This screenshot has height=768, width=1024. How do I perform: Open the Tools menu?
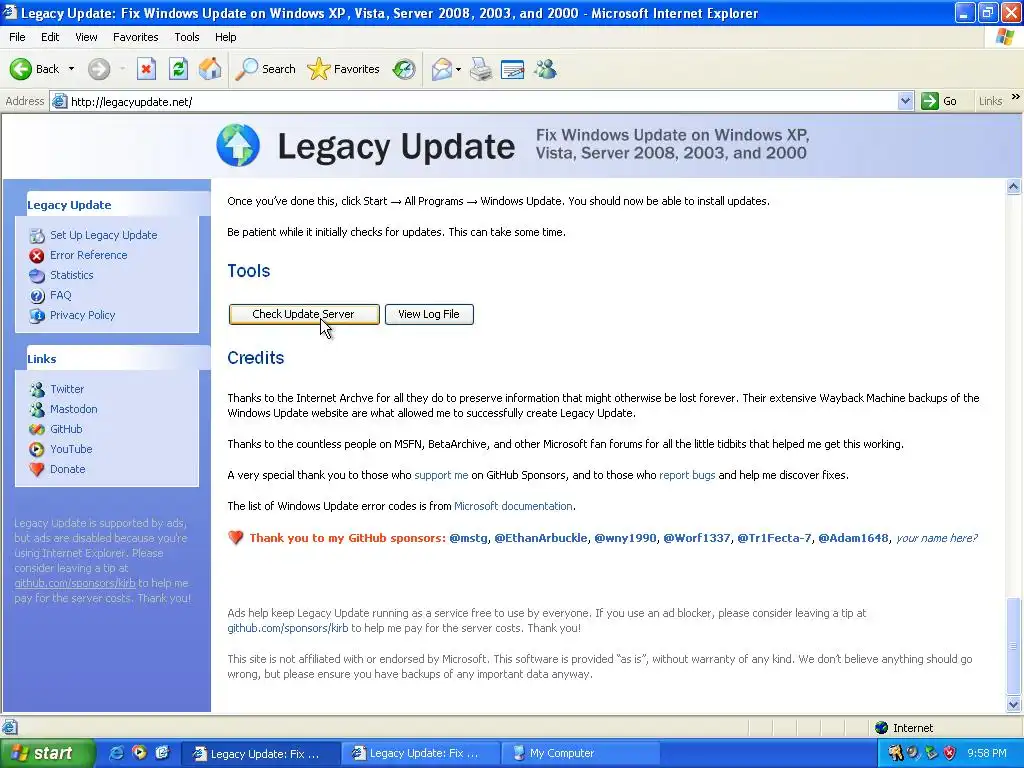pos(187,37)
